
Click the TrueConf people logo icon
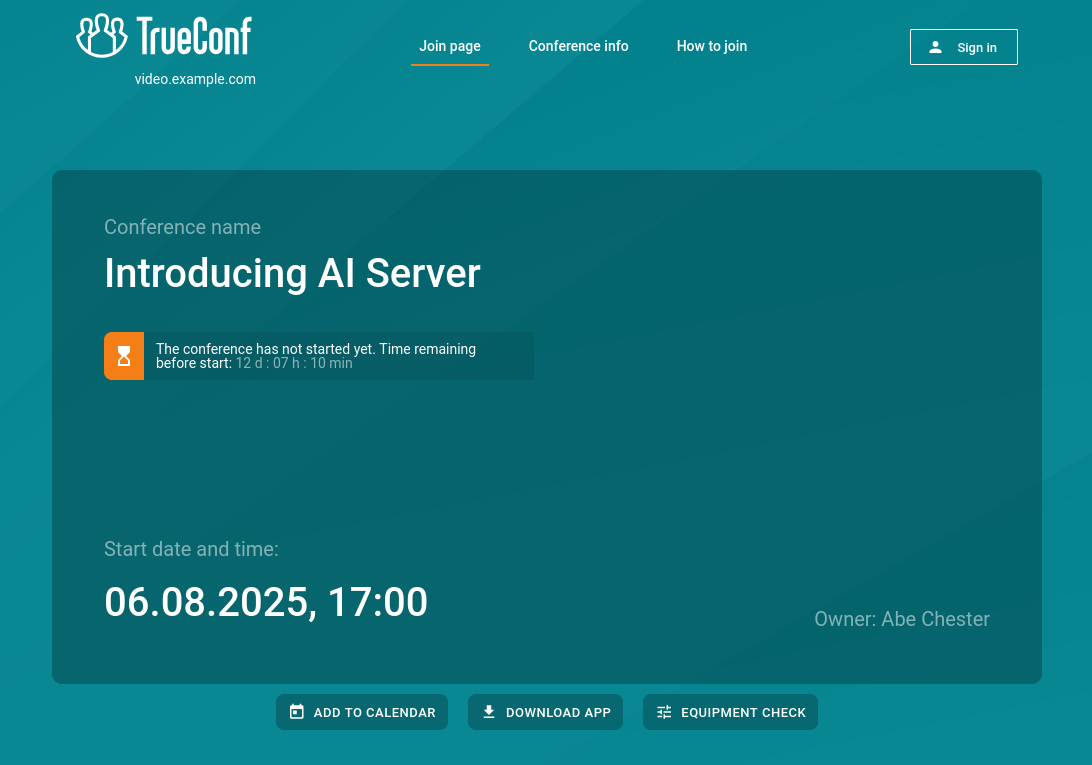(100, 36)
